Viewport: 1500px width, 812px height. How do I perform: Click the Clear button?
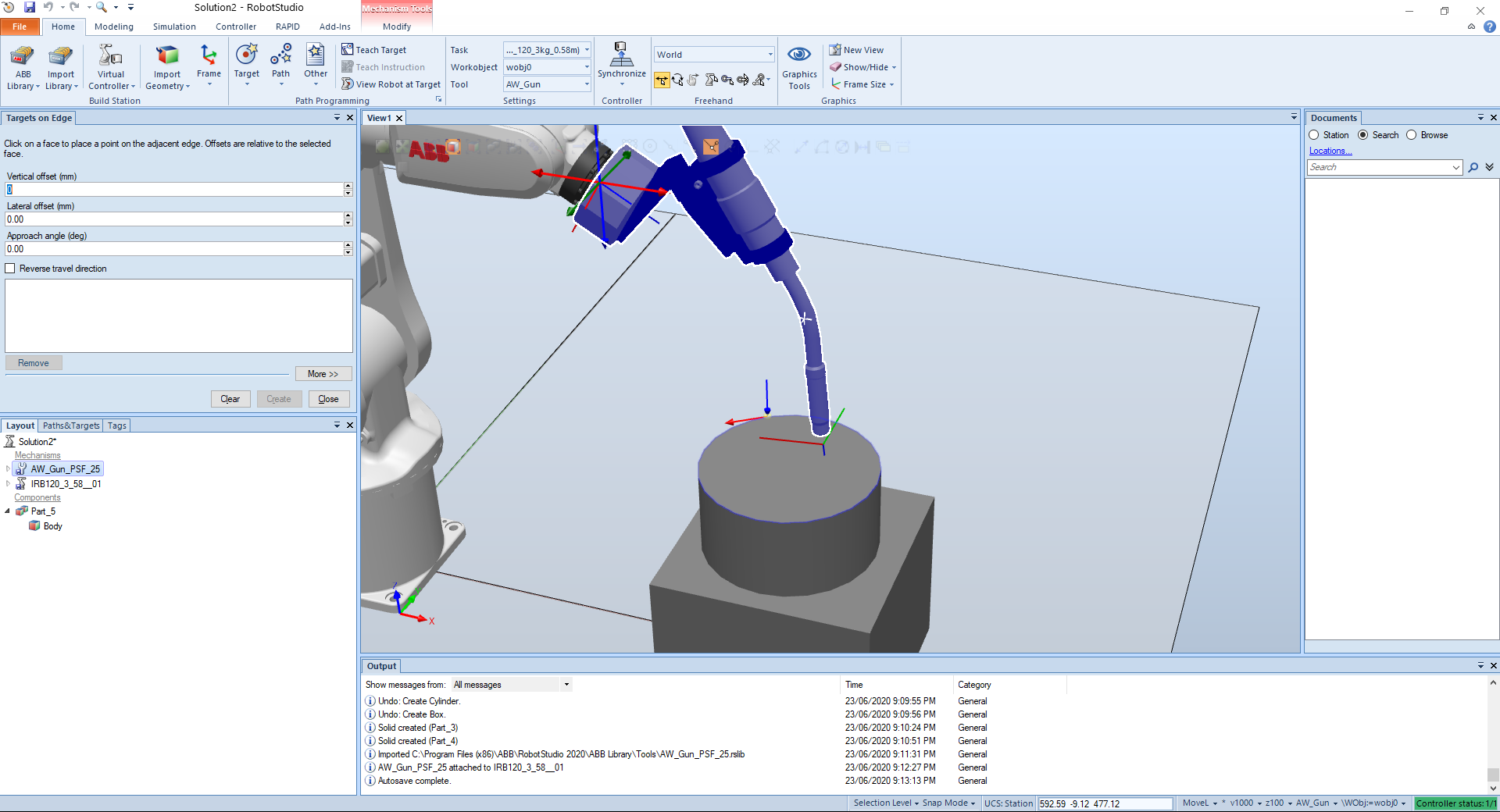[x=230, y=399]
